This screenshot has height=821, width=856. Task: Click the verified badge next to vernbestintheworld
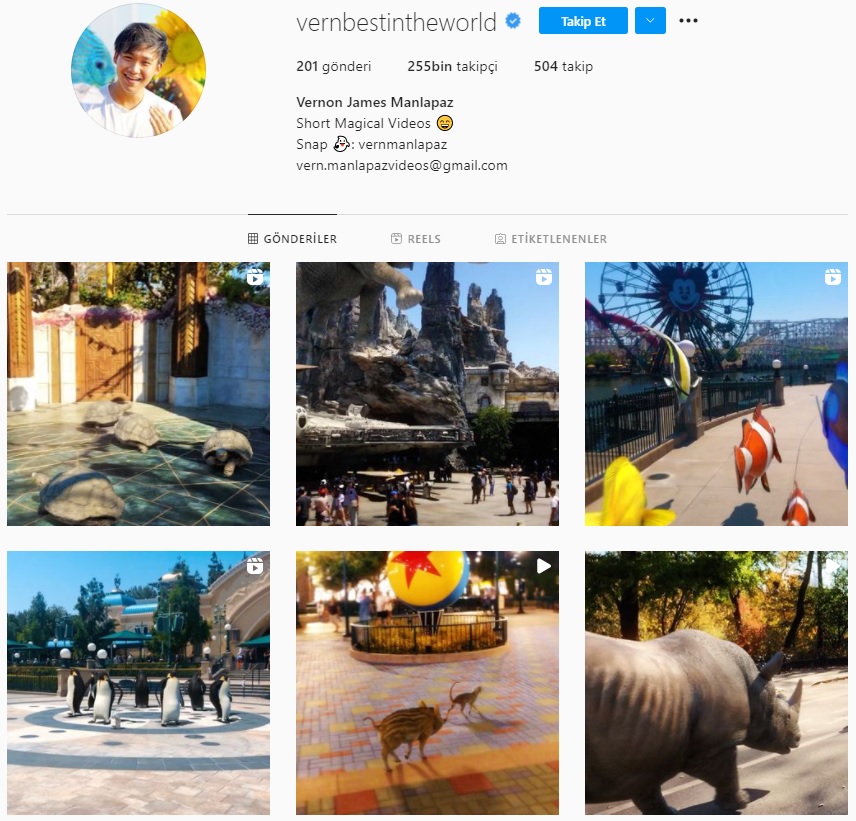pos(513,21)
